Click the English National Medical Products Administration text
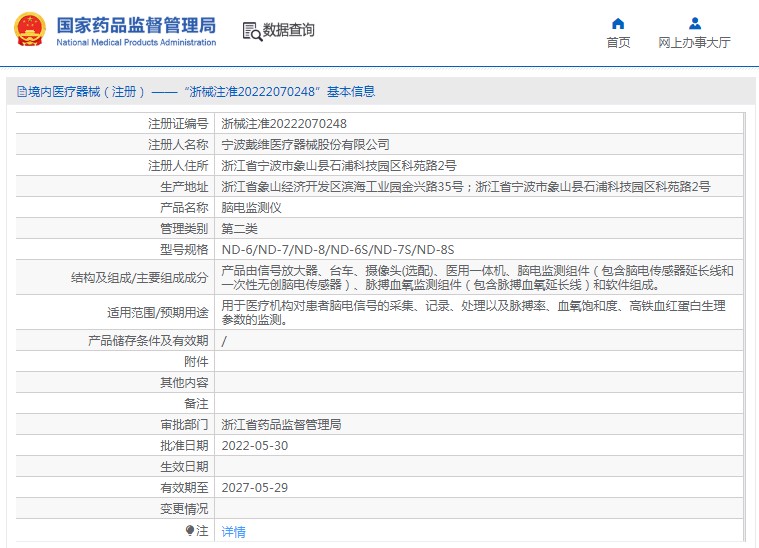The image size is (759, 548). pyautogui.click(x=136, y=43)
